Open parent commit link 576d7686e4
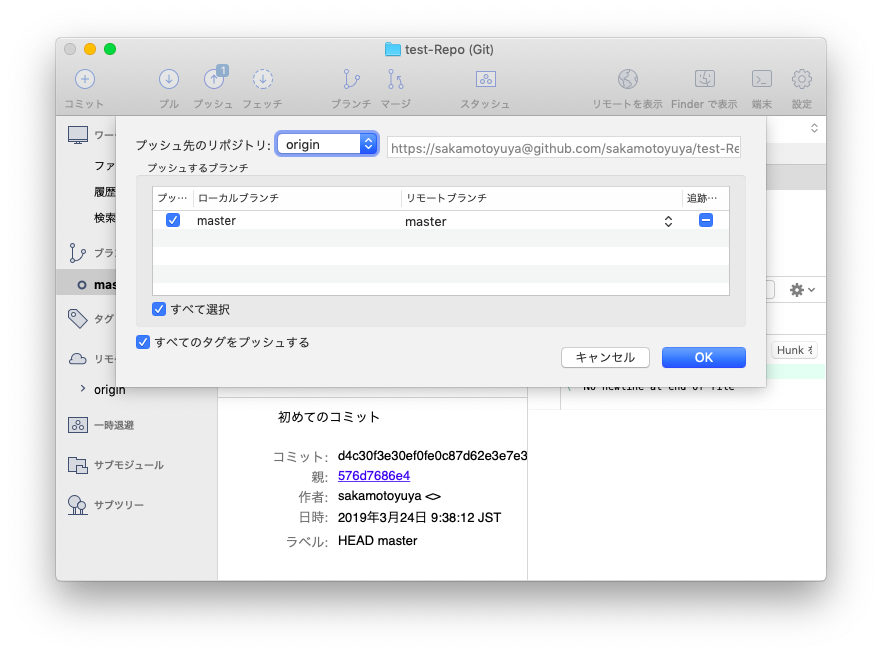 [373, 475]
